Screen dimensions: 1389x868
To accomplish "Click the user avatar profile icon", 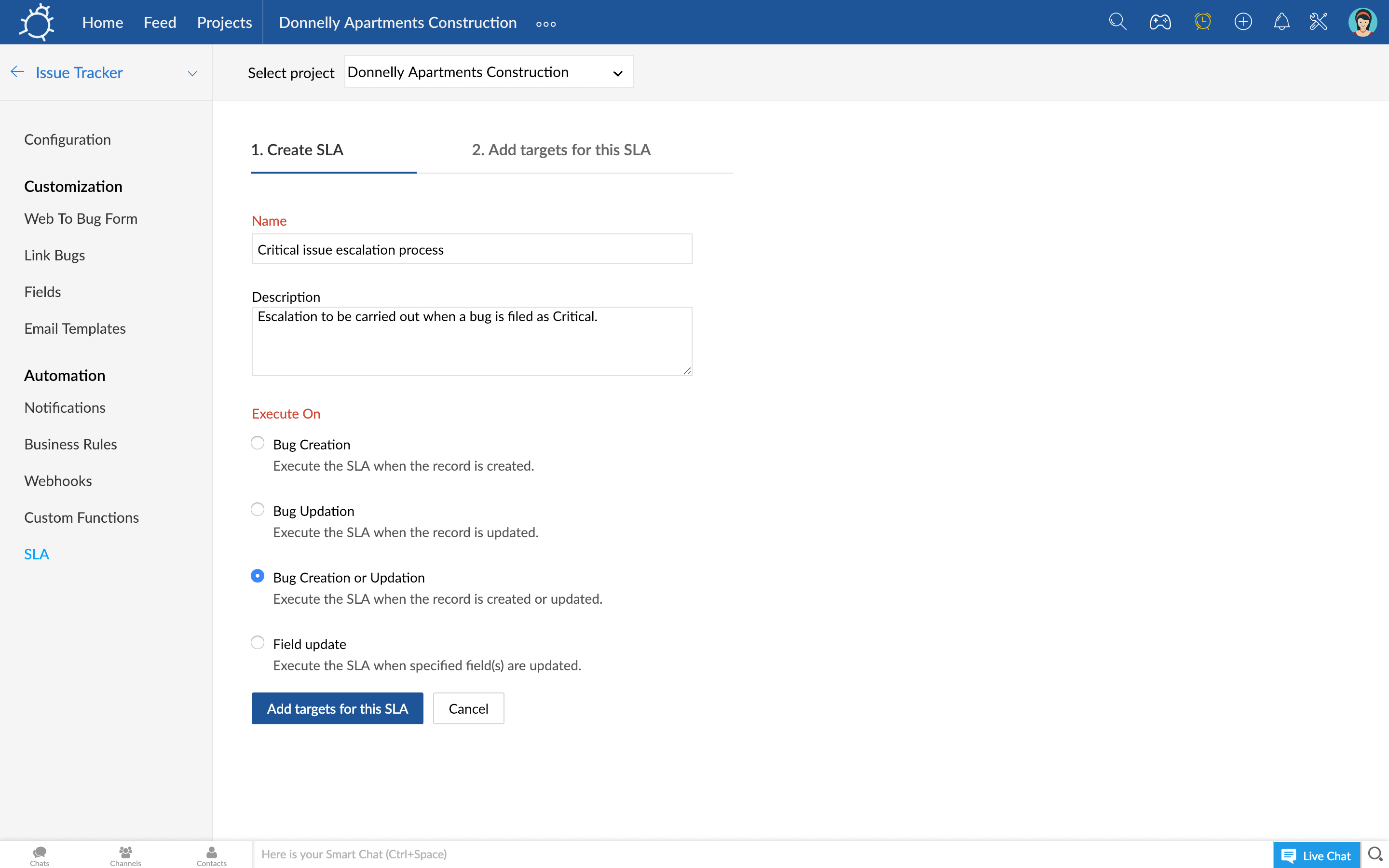I will (x=1362, y=22).
